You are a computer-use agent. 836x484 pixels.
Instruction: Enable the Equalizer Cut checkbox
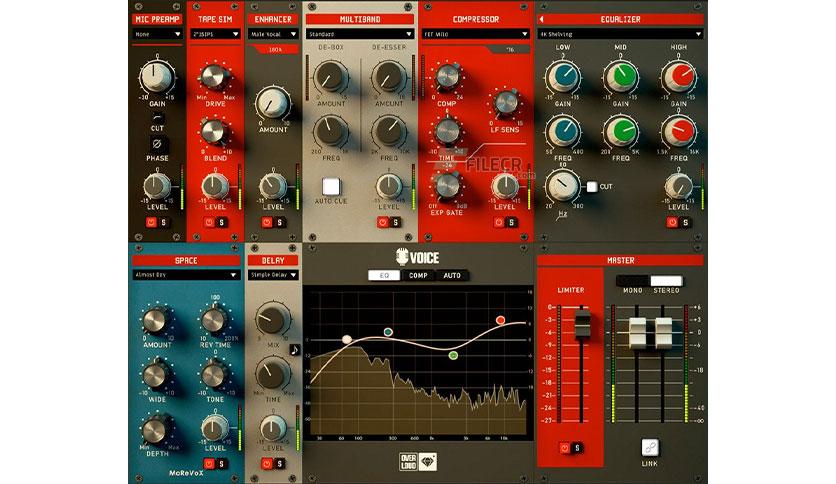(592, 187)
